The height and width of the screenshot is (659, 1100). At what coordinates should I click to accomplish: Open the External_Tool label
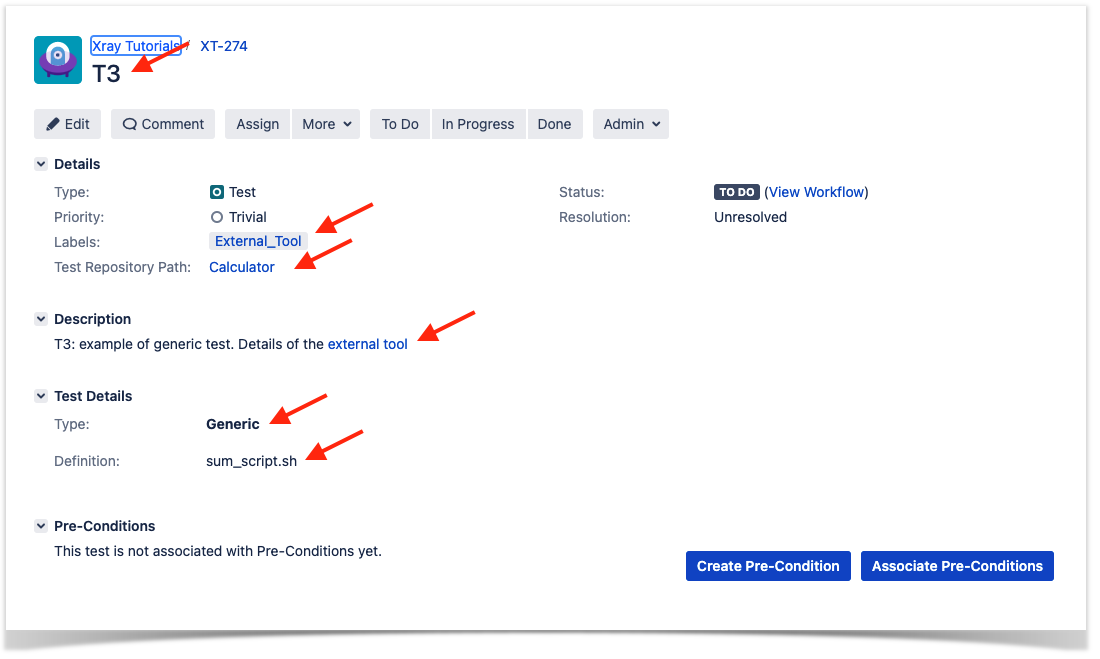258,241
